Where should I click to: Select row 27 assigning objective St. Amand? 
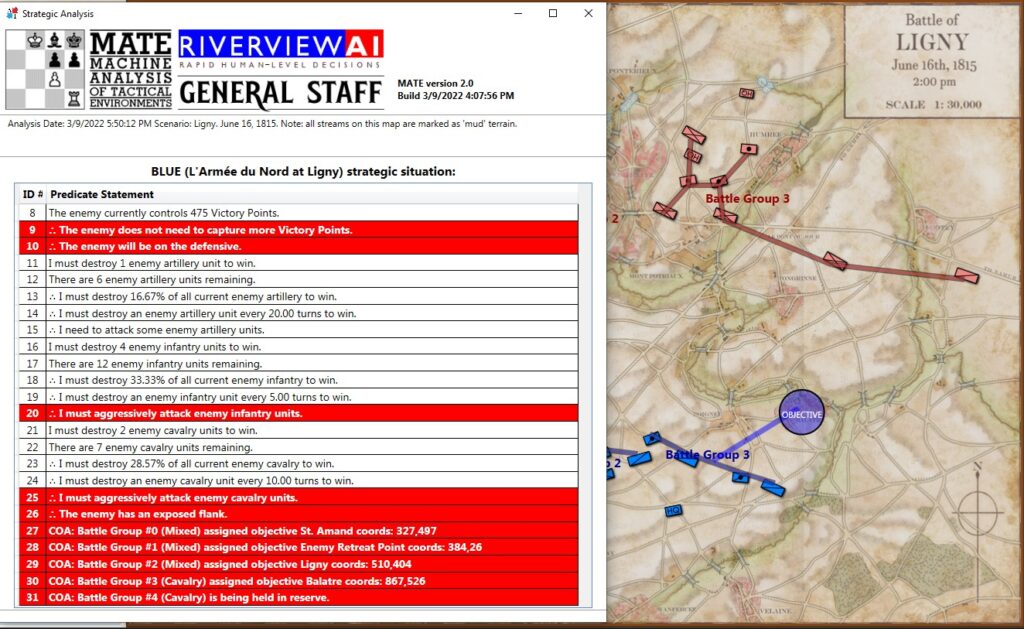(x=200, y=530)
